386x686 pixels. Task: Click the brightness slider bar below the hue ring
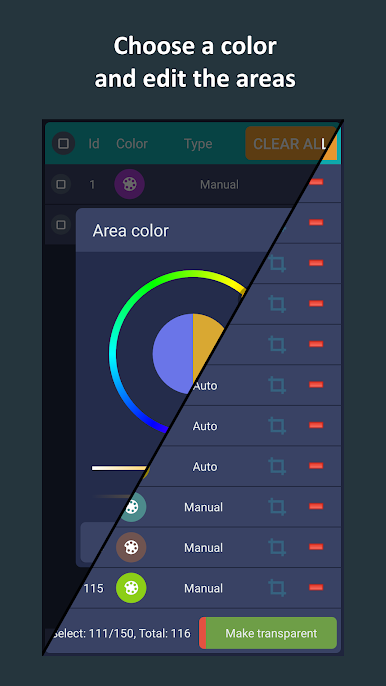pos(119,468)
